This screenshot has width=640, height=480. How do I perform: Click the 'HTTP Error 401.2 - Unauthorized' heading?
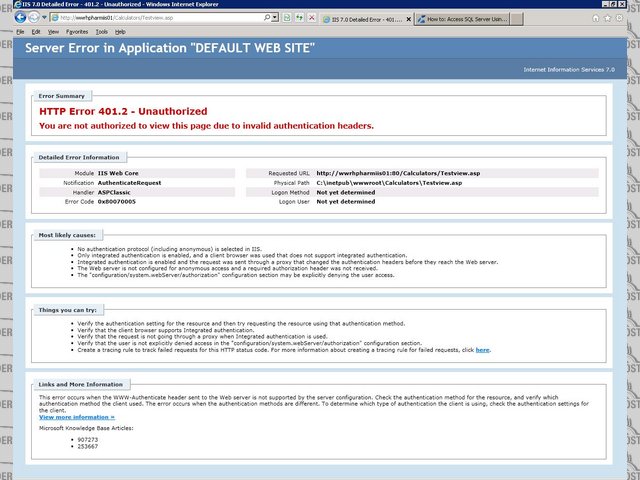pos(123,111)
